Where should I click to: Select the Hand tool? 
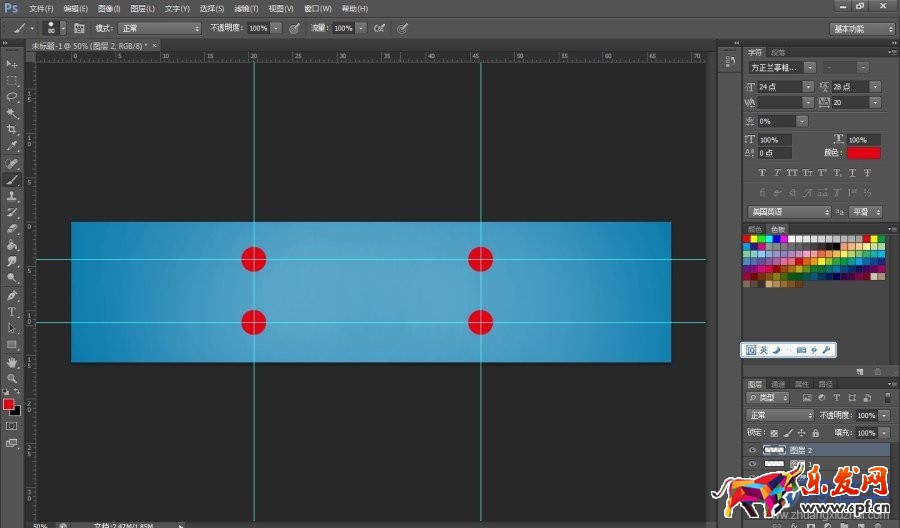[13, 362]
